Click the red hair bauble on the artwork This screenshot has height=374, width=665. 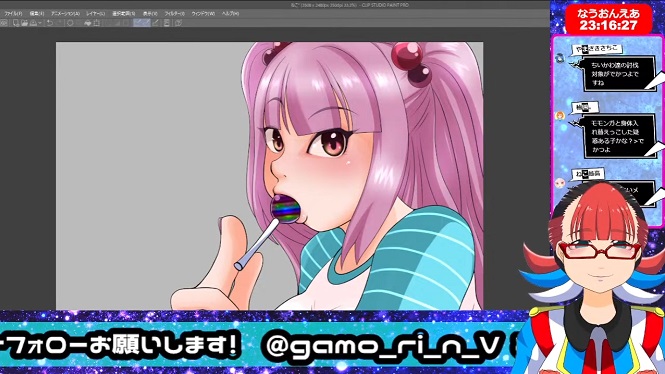408,57
